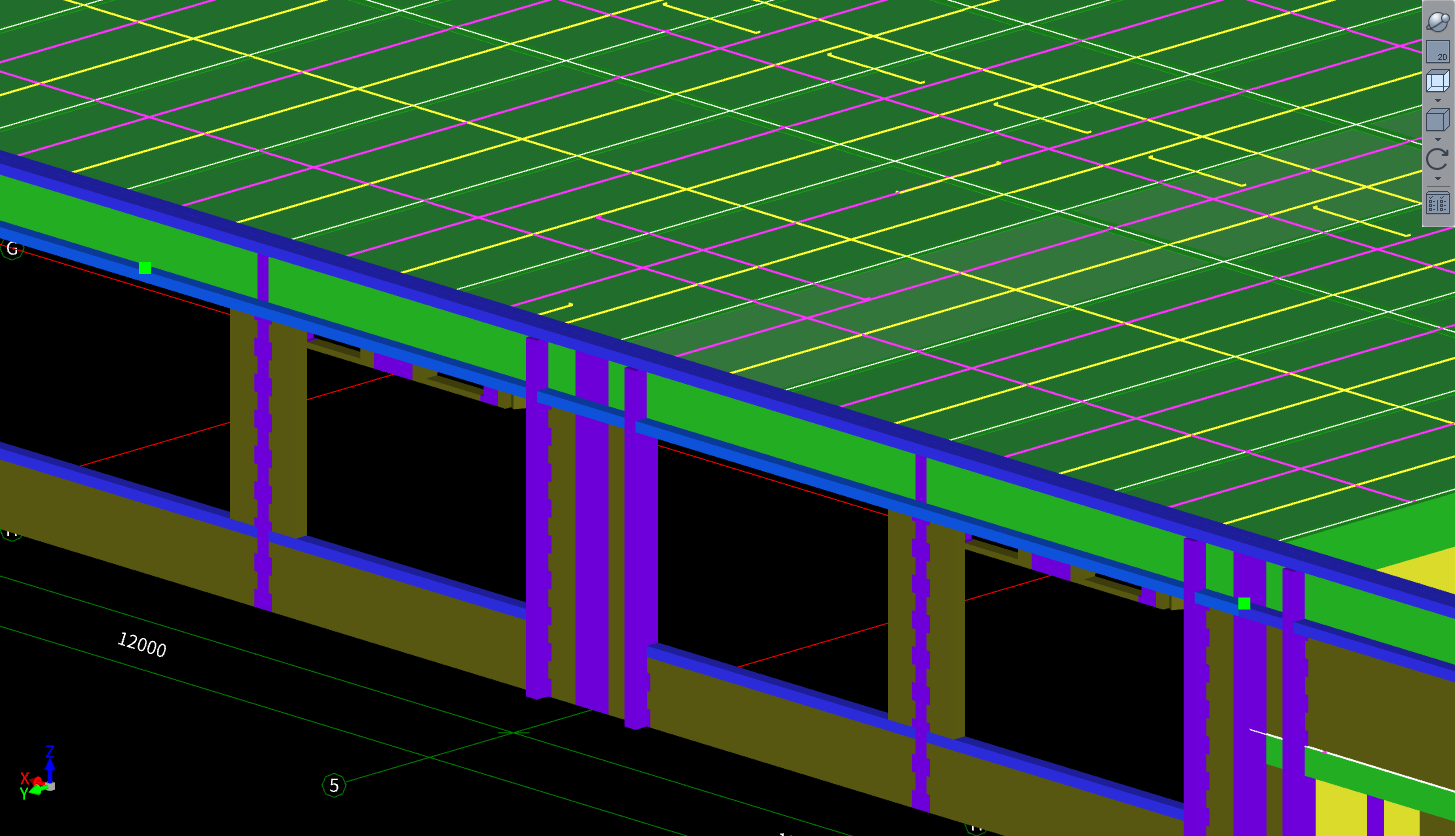The width and height of the screenshot is (1455, 836).
Task: Switch to 2D view mode
Action: [x=1438, y=52]
